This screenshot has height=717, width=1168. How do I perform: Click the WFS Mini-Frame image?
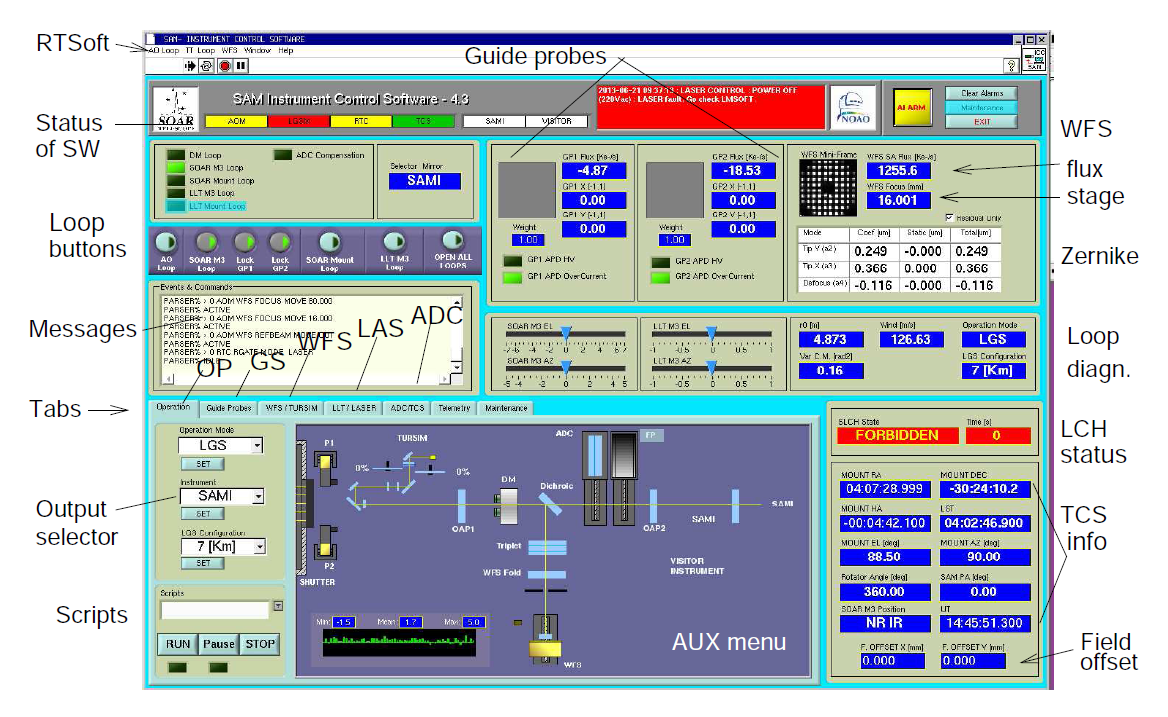(828, 188)
